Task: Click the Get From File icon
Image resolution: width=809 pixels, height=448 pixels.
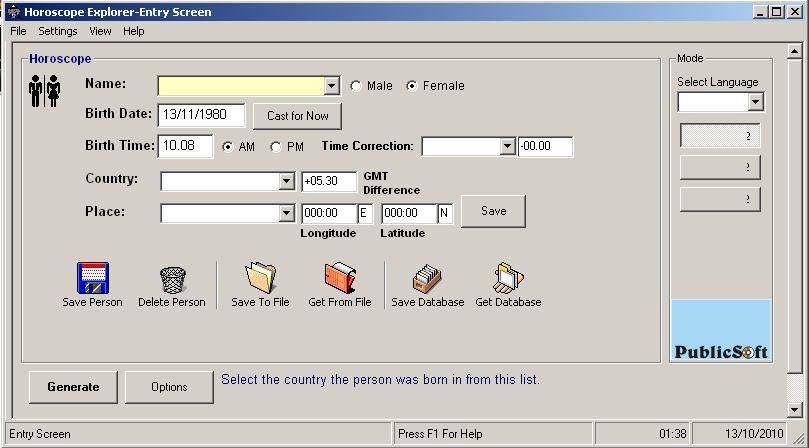Action: (339, 278)
